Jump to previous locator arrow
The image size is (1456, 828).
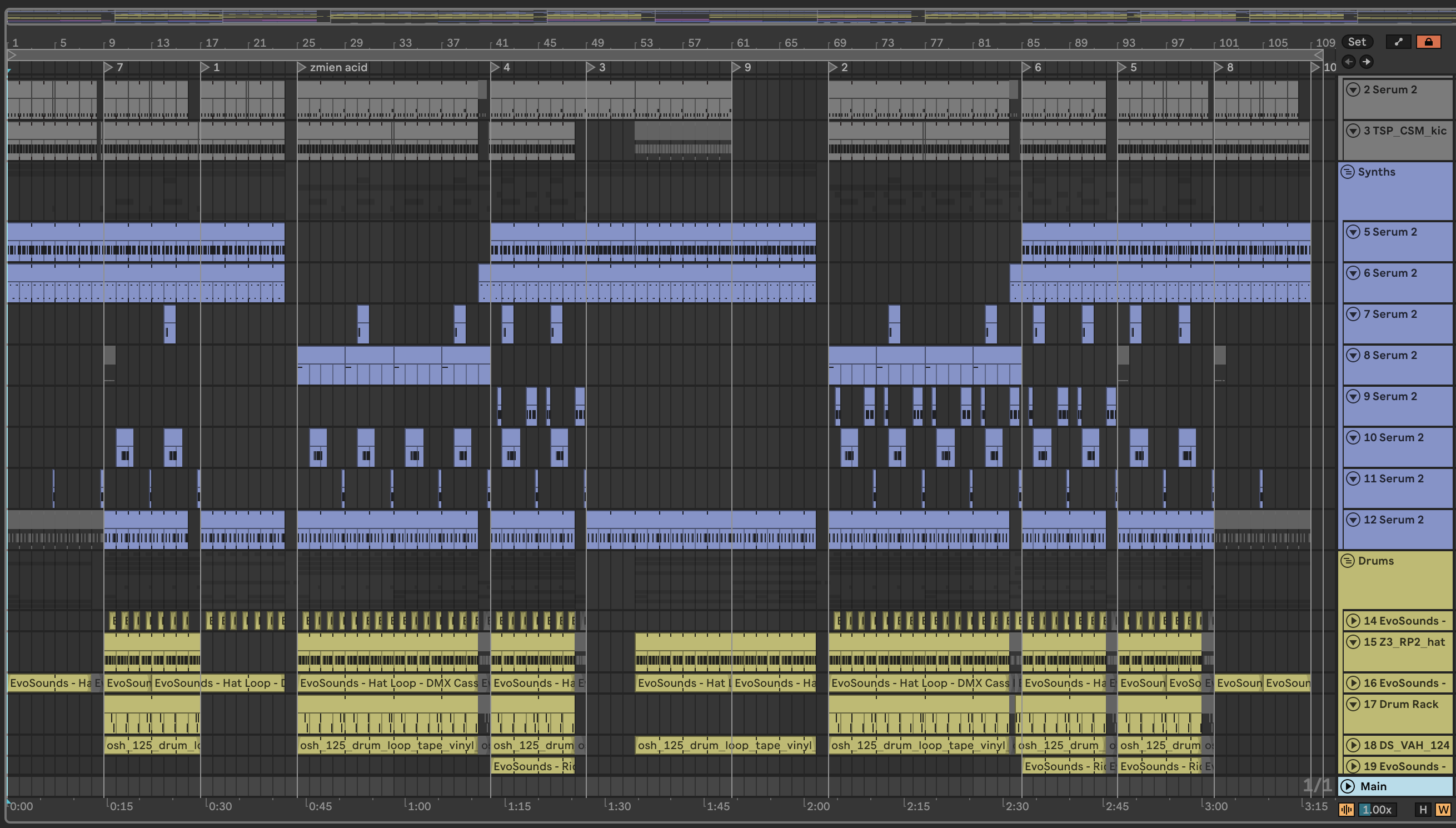pos(1349,62)
